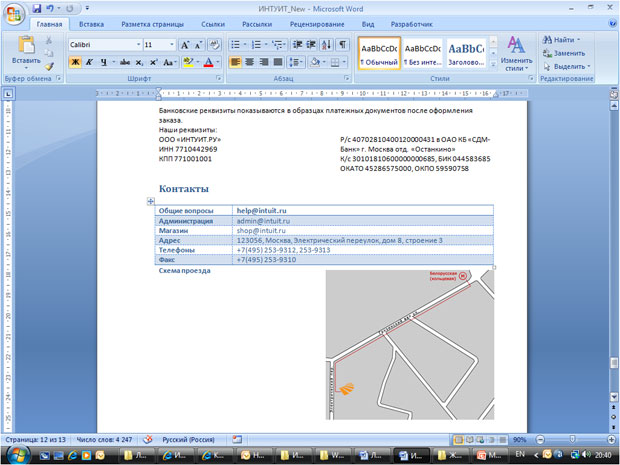The height and width of the screenshot is (465, 620).
Task: Switch to the Вставка tab
Action: point(91,24)
